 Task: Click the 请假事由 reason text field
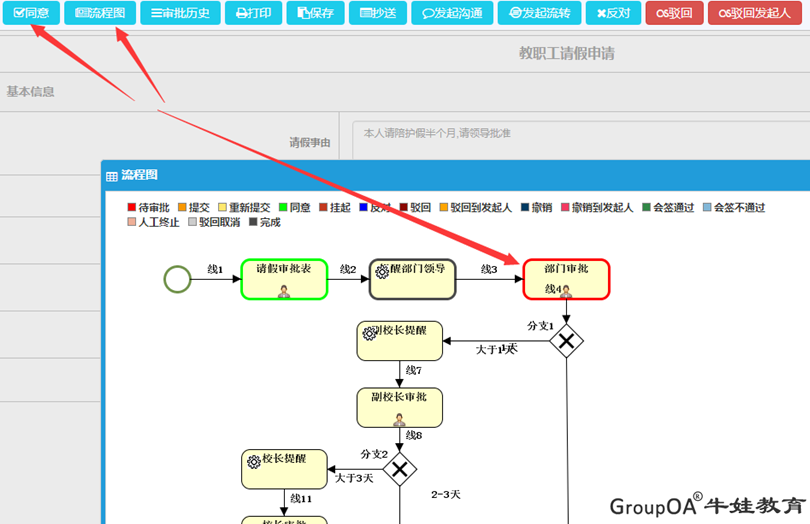tap(581, 140)
